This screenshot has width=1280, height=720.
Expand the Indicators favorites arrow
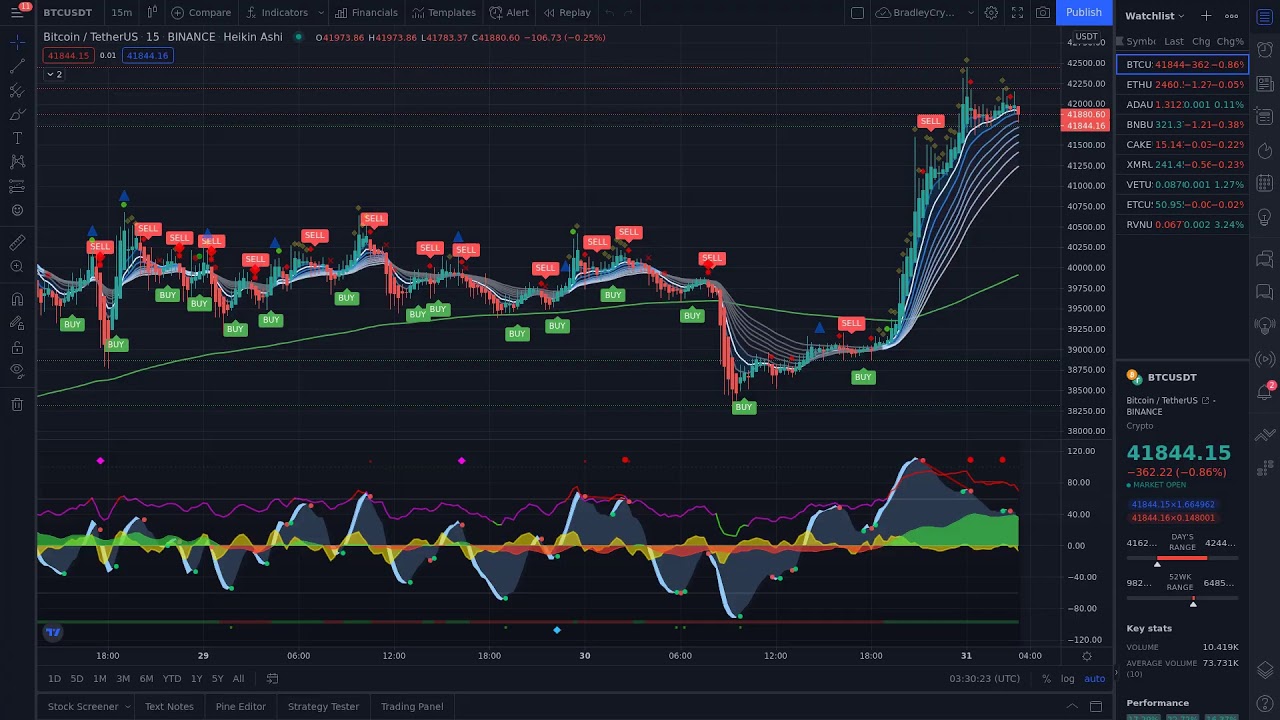(321, 12)
